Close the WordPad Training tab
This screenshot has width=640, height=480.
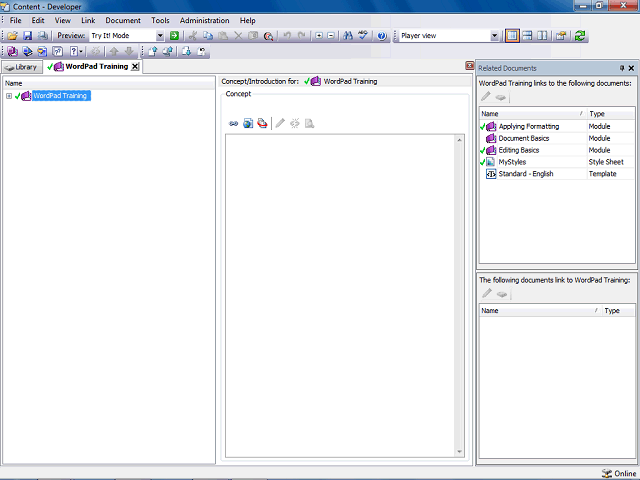(135, 67)
